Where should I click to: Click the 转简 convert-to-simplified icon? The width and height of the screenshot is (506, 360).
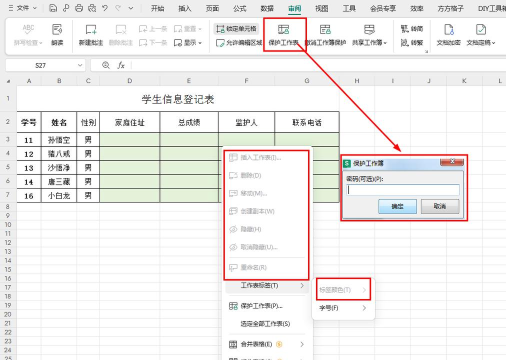coord(412,29)
